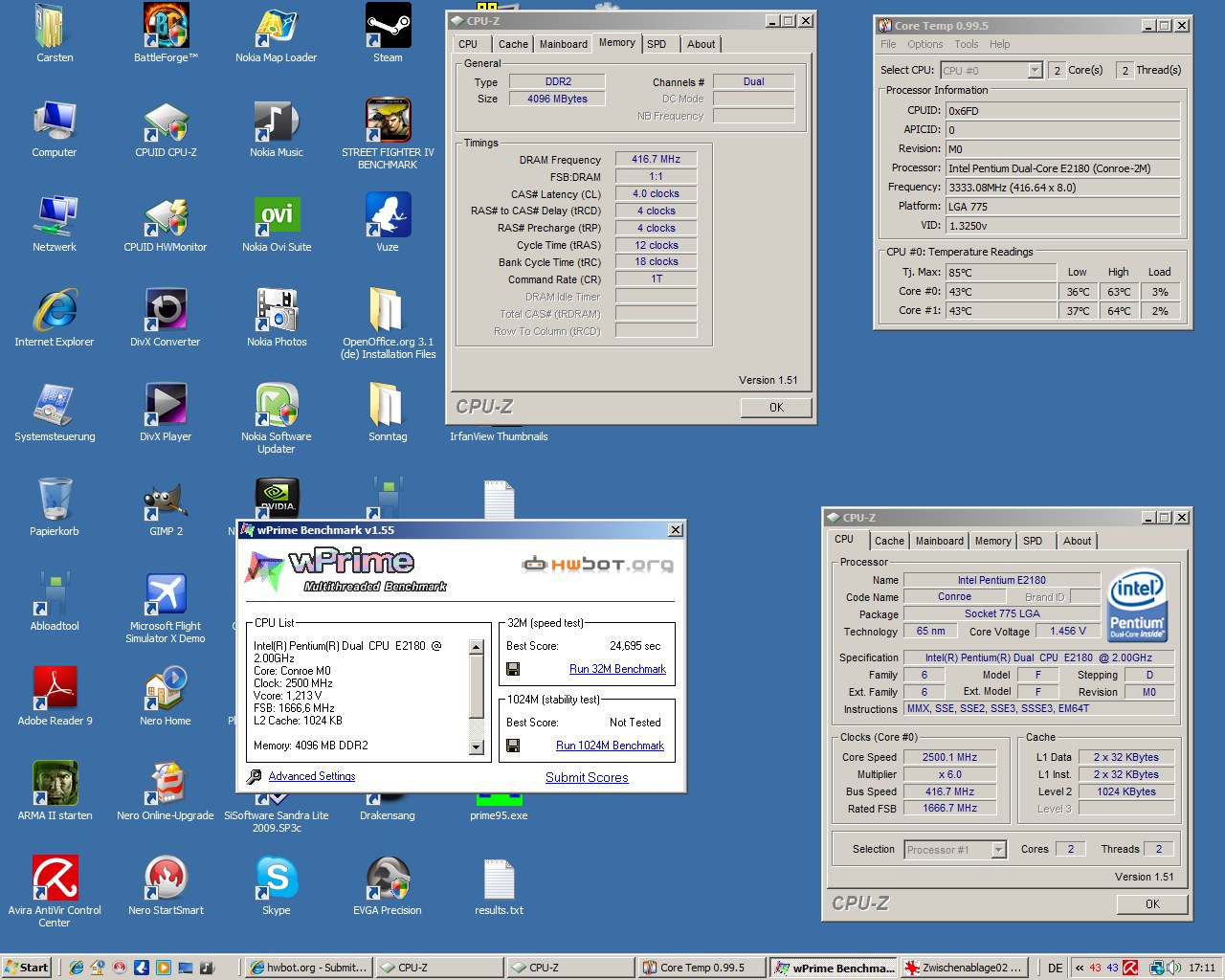Open the Options menu in Core Temp
1225x980 pixels.
point(924,44)
